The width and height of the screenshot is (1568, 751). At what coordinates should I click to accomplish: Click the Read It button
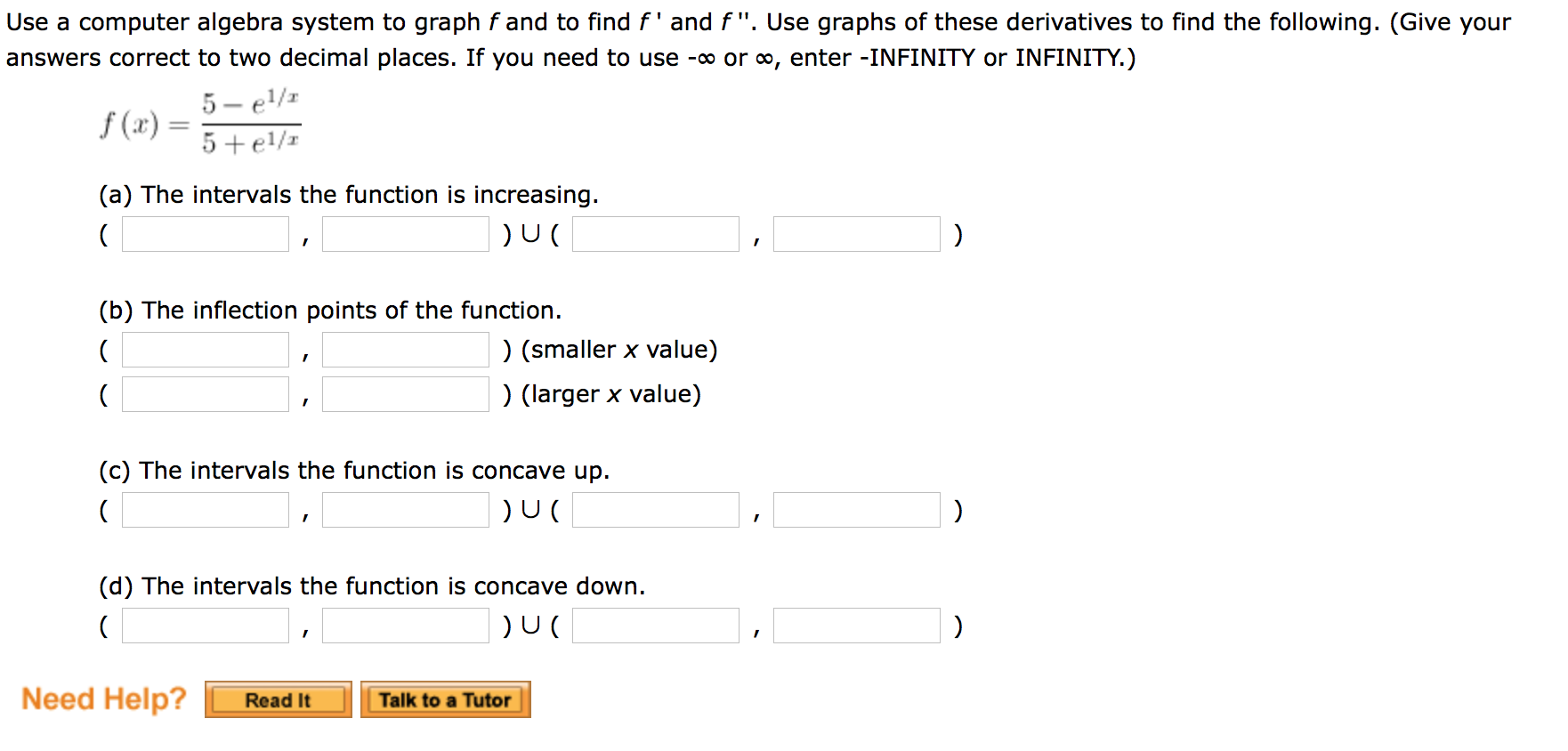[277, 700]
